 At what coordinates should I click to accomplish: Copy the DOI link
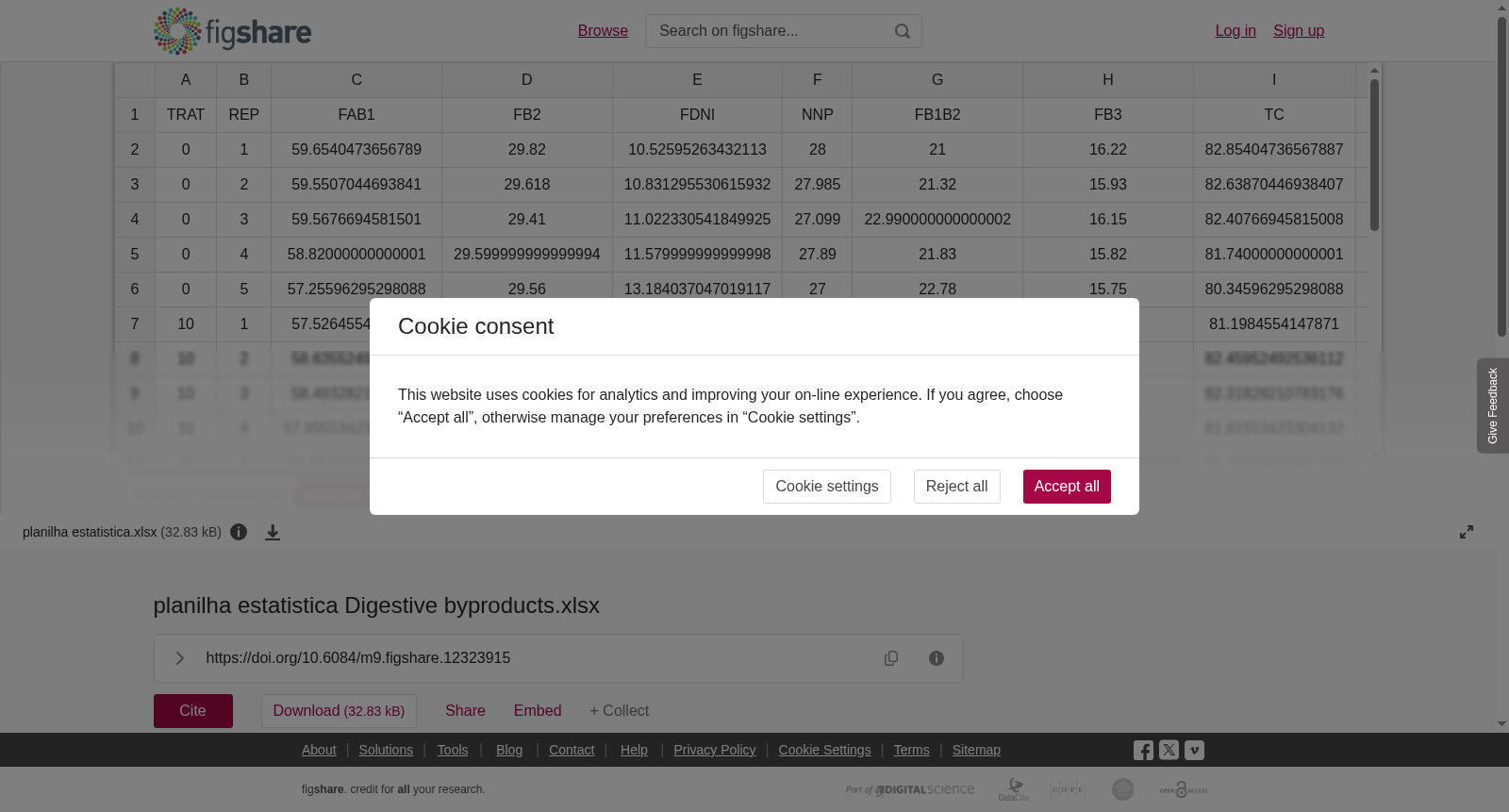pyautogui.click(x=891, y=658)
